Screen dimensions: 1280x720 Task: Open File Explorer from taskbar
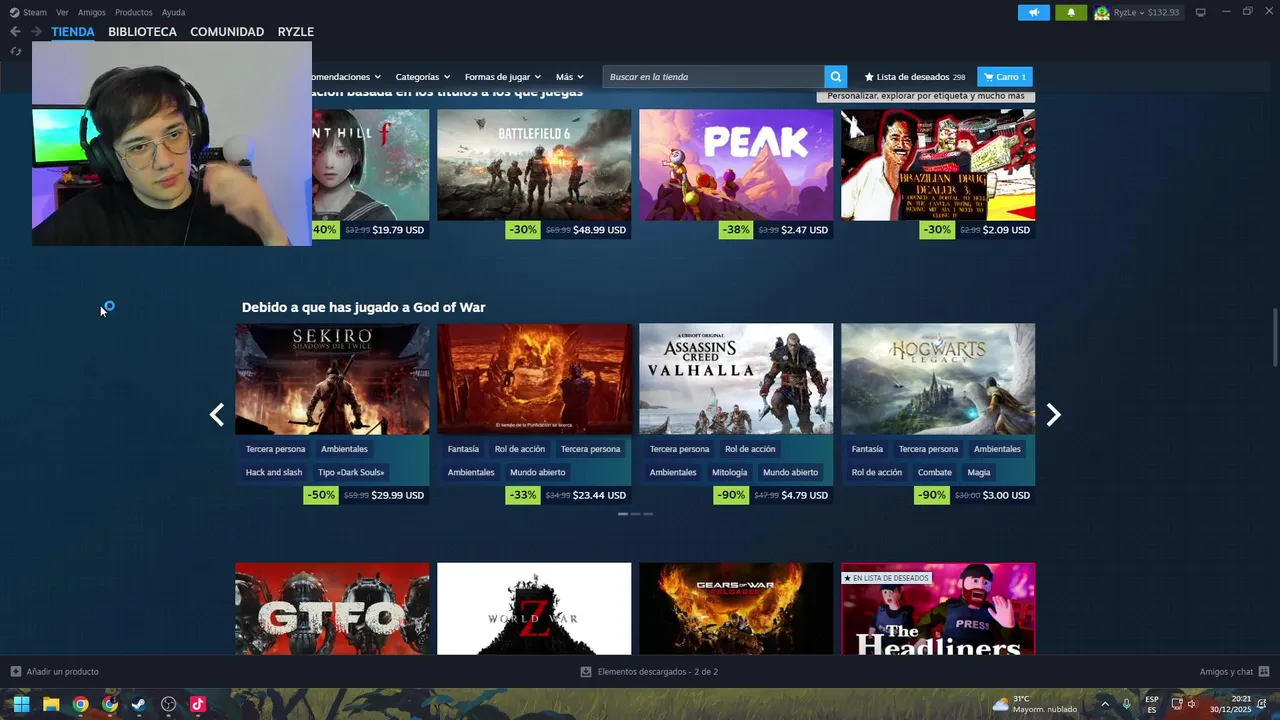click(x=51, y=704)
